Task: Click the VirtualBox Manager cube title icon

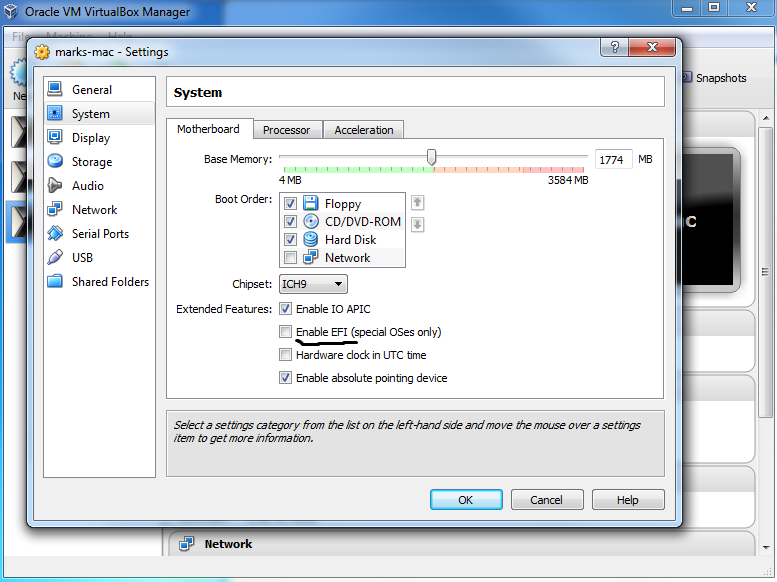Action: pos(11,11)
